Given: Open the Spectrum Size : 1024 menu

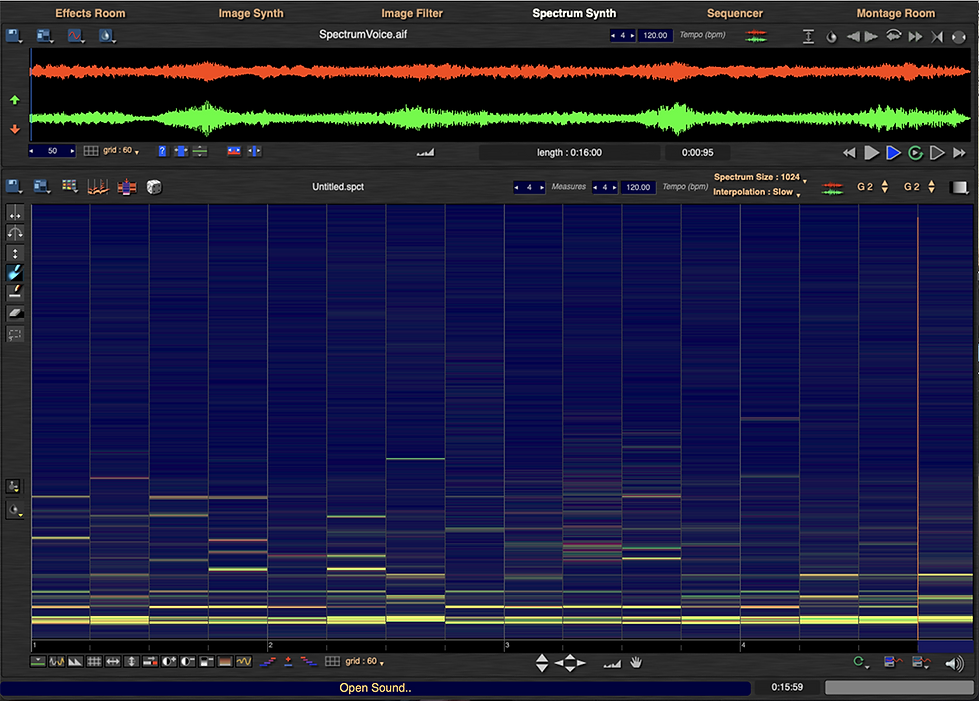Looking at the screenshot, I should [760, 177].
